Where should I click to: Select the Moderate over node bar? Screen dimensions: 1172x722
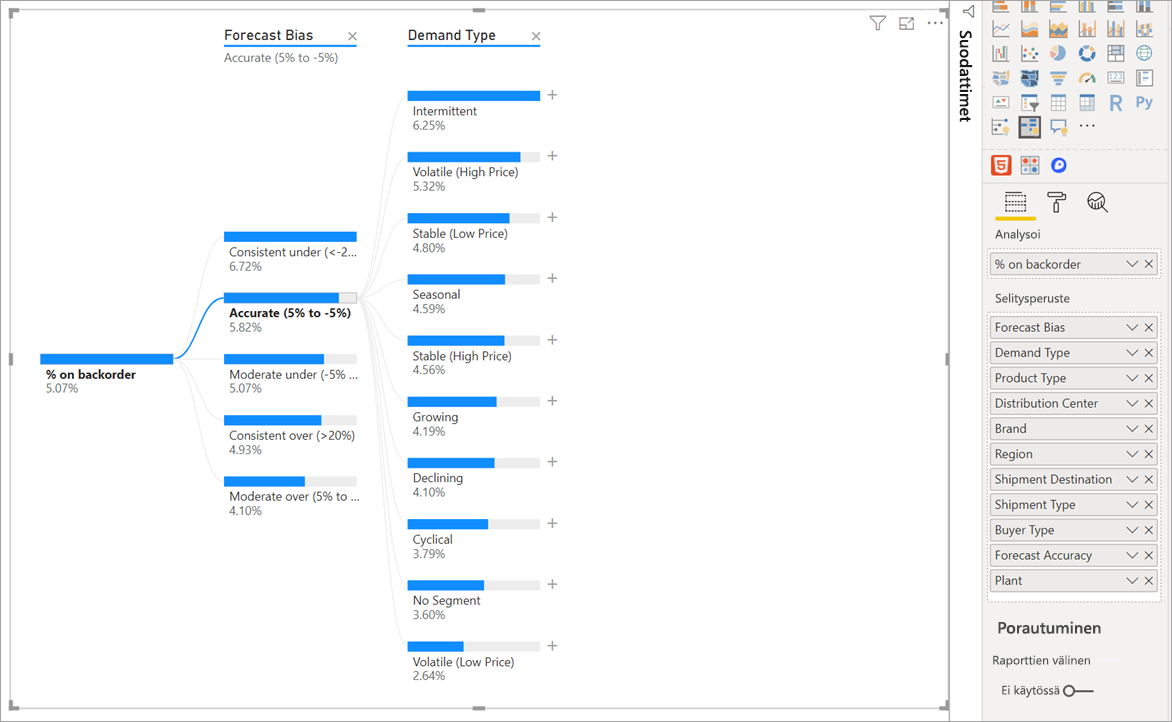click(290, 481)
